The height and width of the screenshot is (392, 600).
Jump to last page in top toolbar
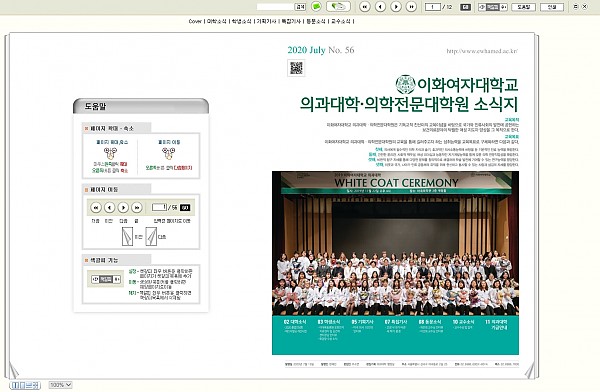pyautogui.click(x=411, y=7)
